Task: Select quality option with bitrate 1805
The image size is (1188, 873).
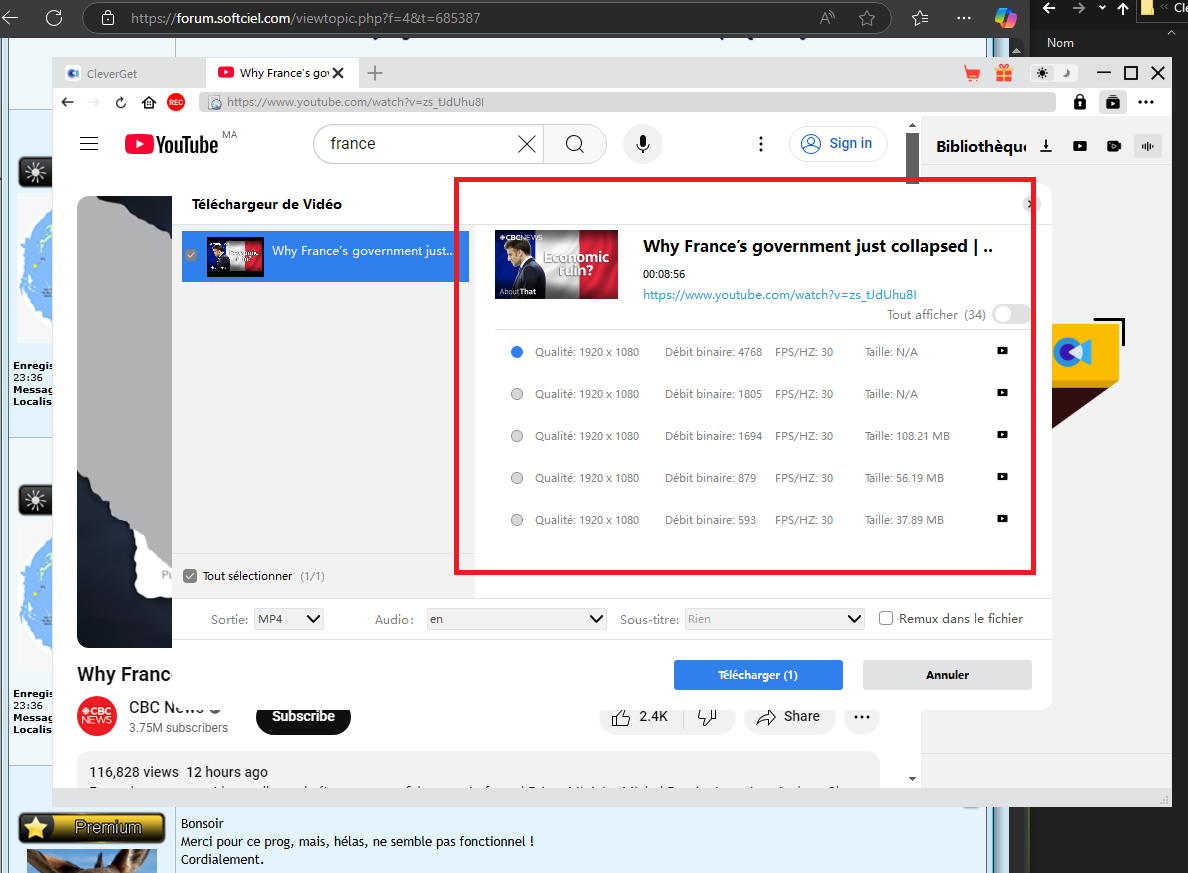Action: [x=517, y=394]
